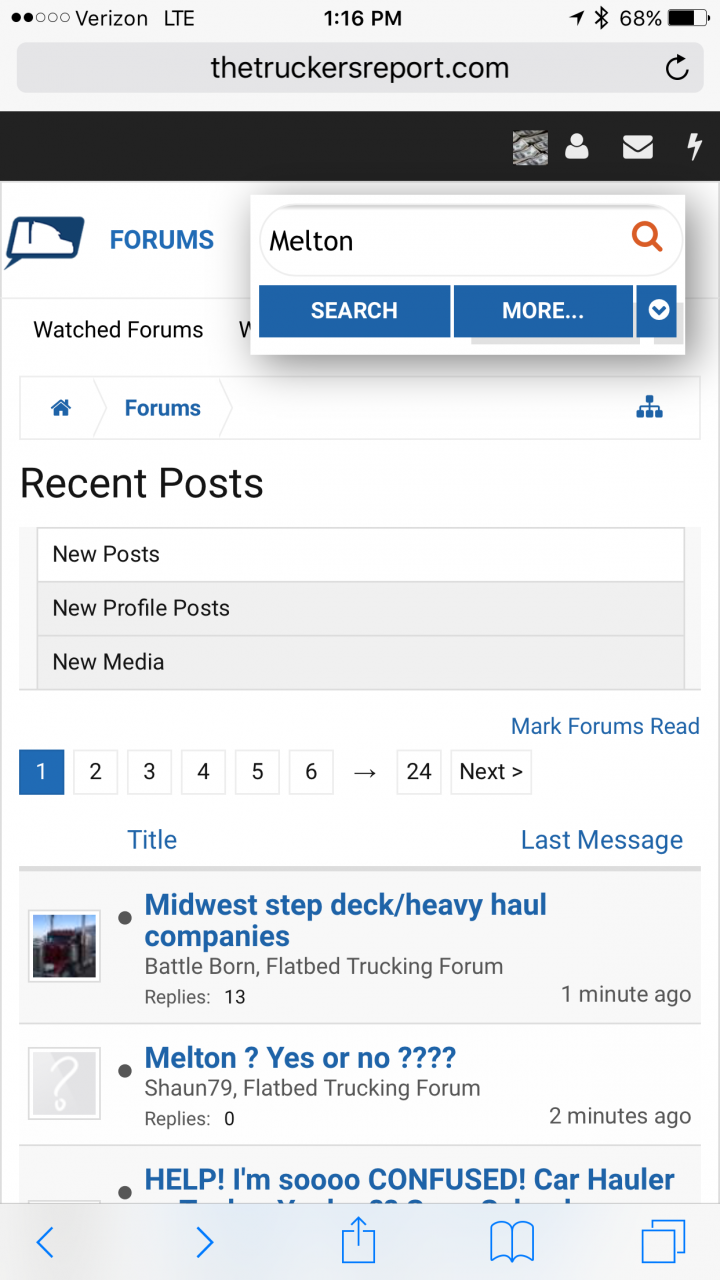Screen dimensions: 720x1280
Task: Click the Mark Forums Read link
Action: pos(605,726)
